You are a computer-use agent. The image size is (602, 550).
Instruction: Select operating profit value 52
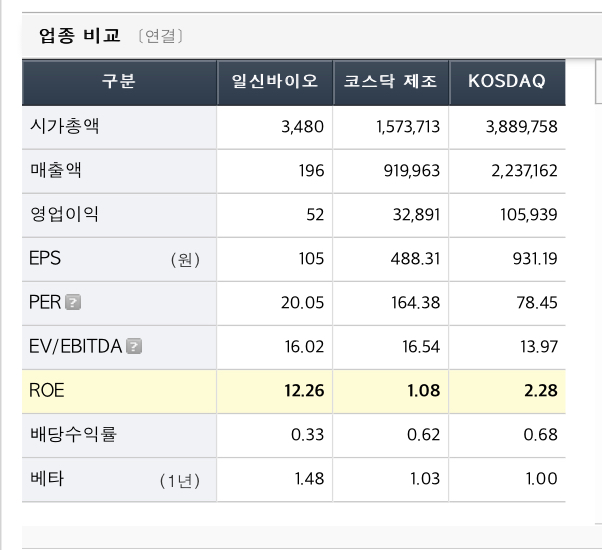pyautogui.click(x=316, y=215)
